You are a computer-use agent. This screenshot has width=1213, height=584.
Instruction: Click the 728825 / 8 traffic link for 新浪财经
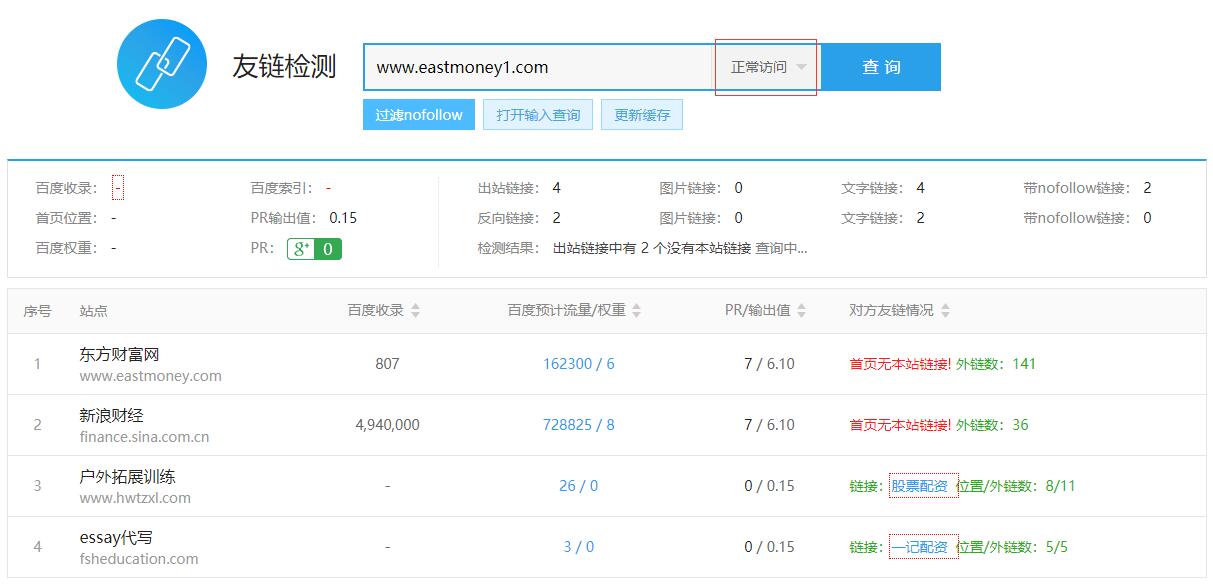(578, 424)
